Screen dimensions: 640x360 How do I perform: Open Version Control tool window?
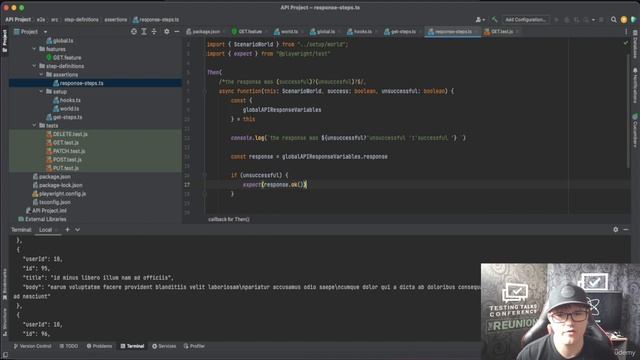32,346
